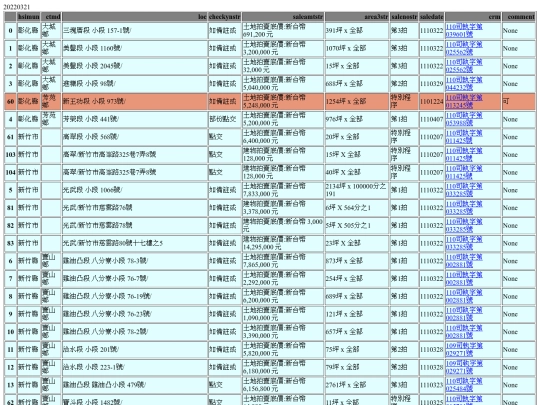Click the location cell containing 1066號
Image resolution: width=540 pixels, height=405 pixels.
pos(135,190)
